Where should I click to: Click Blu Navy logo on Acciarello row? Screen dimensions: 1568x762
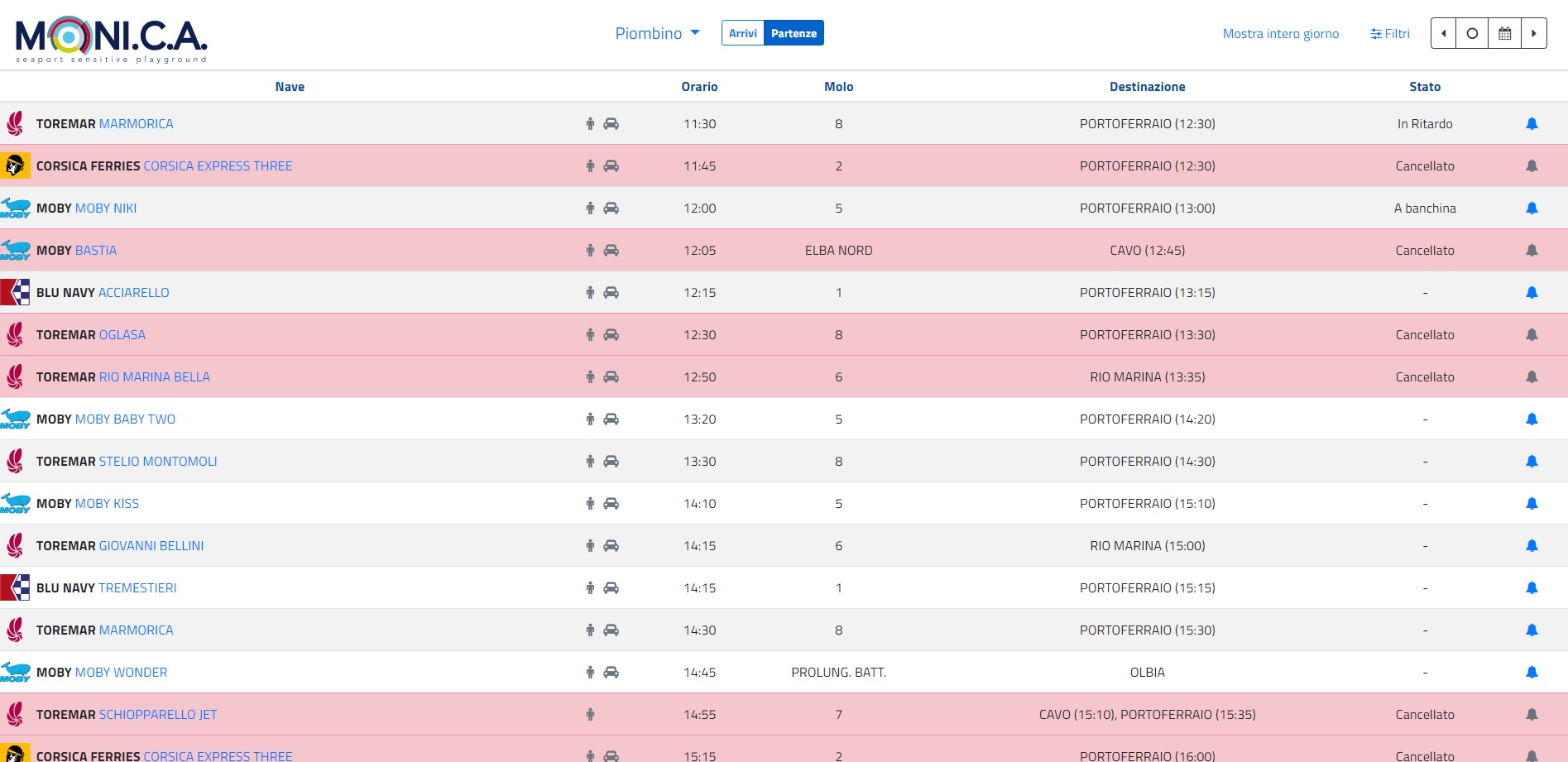pyautogui.click(x=15, y=292)
